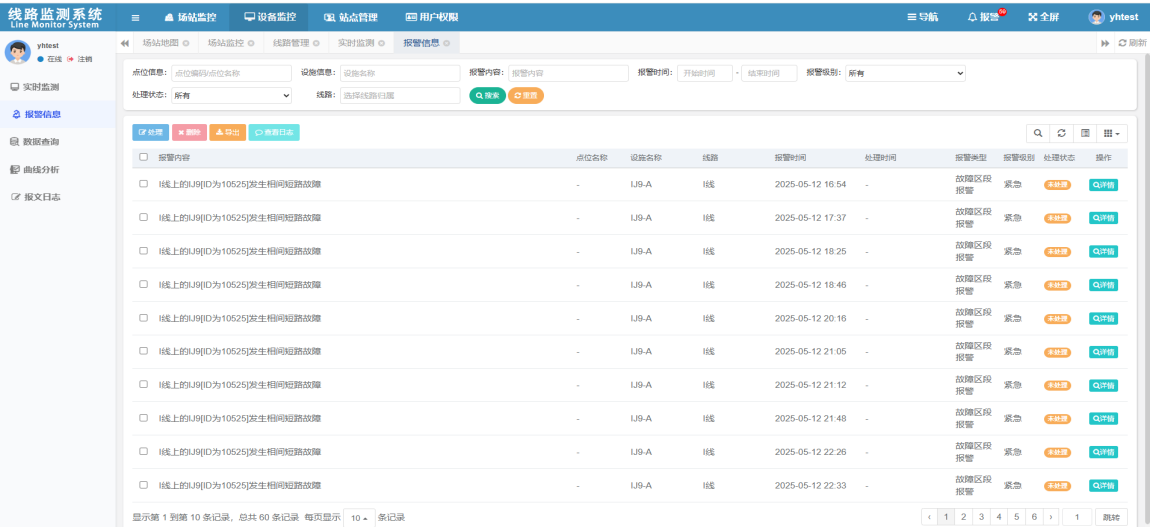The image size is (1150, 527).
Task: Click the sidebar user avatar picture
Action: [18, 51]
